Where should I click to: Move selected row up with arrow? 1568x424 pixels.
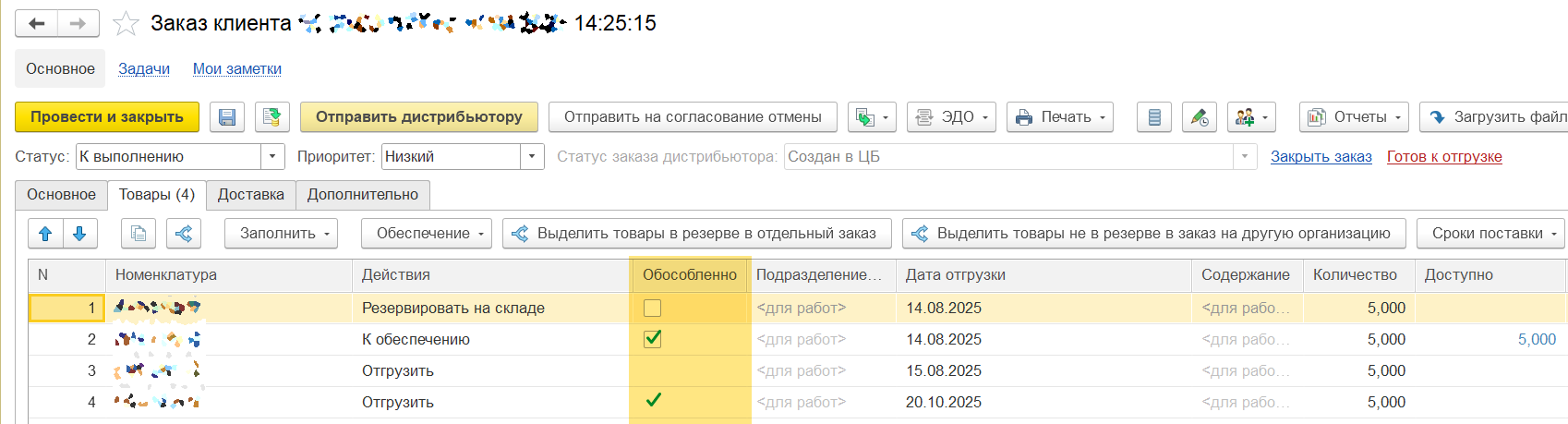[x=45, y=234]
